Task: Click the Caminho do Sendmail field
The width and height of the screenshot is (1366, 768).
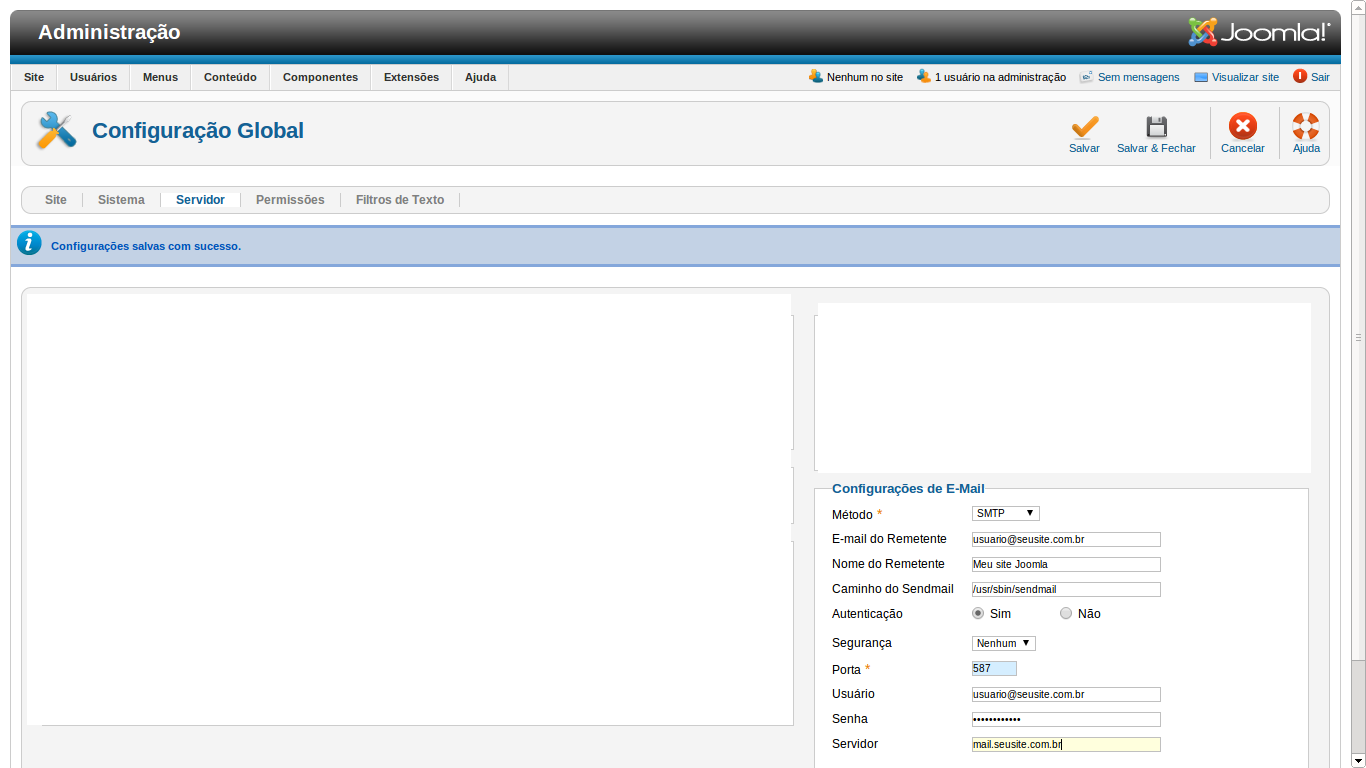Action: 1066,589
